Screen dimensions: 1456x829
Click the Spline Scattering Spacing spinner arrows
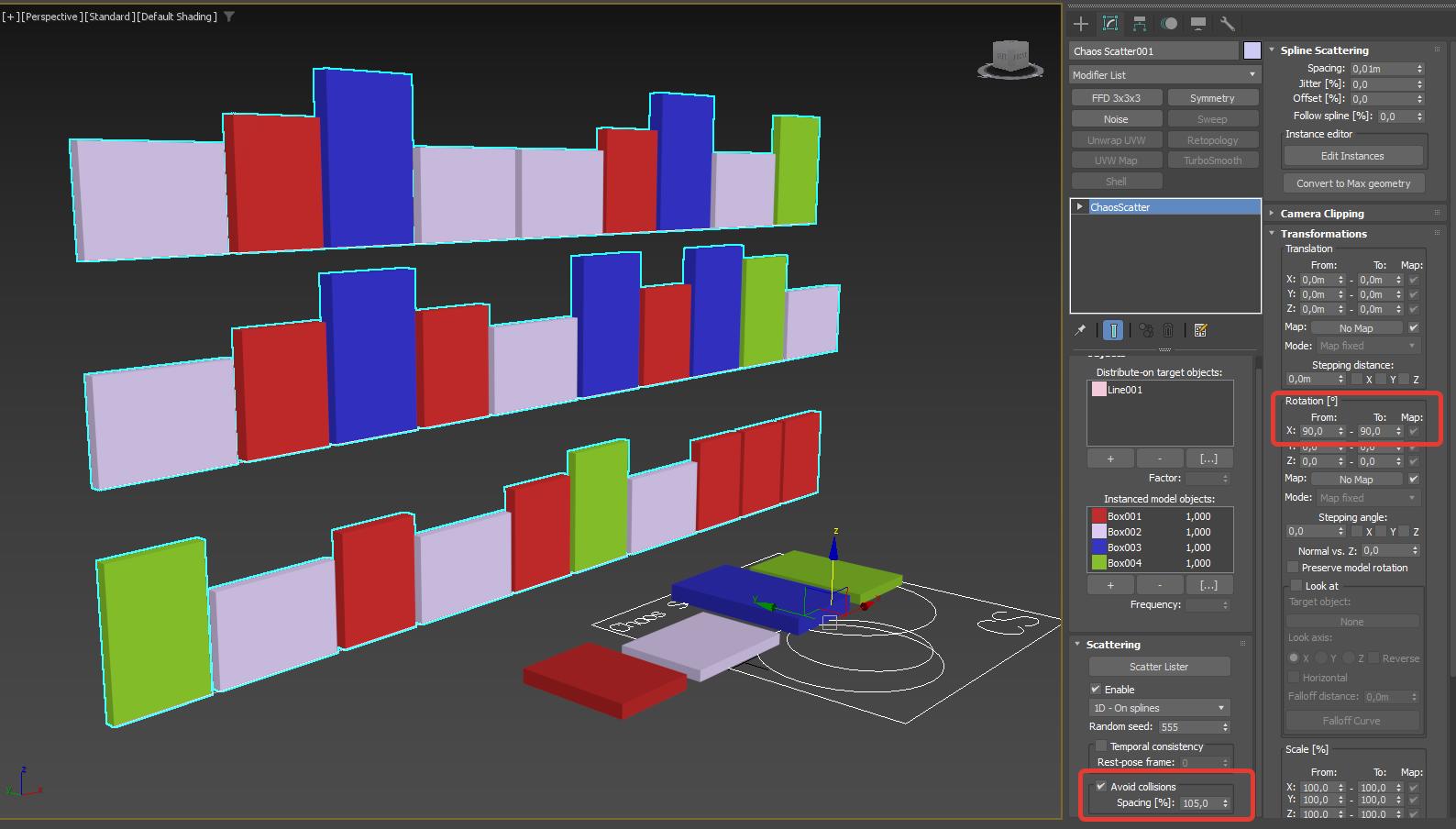[1419, 69]
